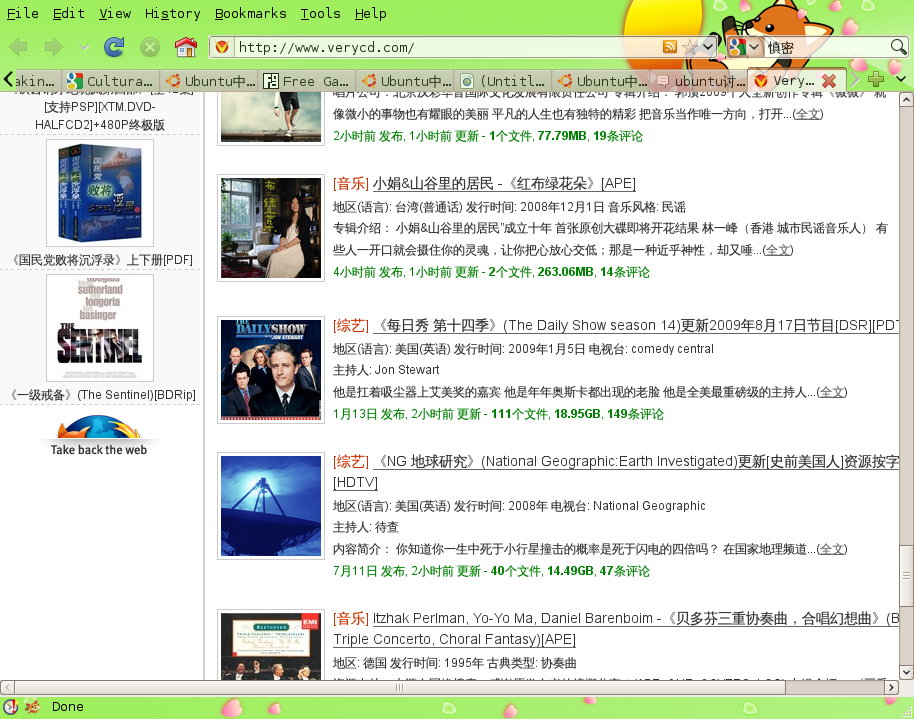Switch to the Free Ga... tab
This screenshot has width=914, height=719.
pyautogui.click(x=307, y=80)
